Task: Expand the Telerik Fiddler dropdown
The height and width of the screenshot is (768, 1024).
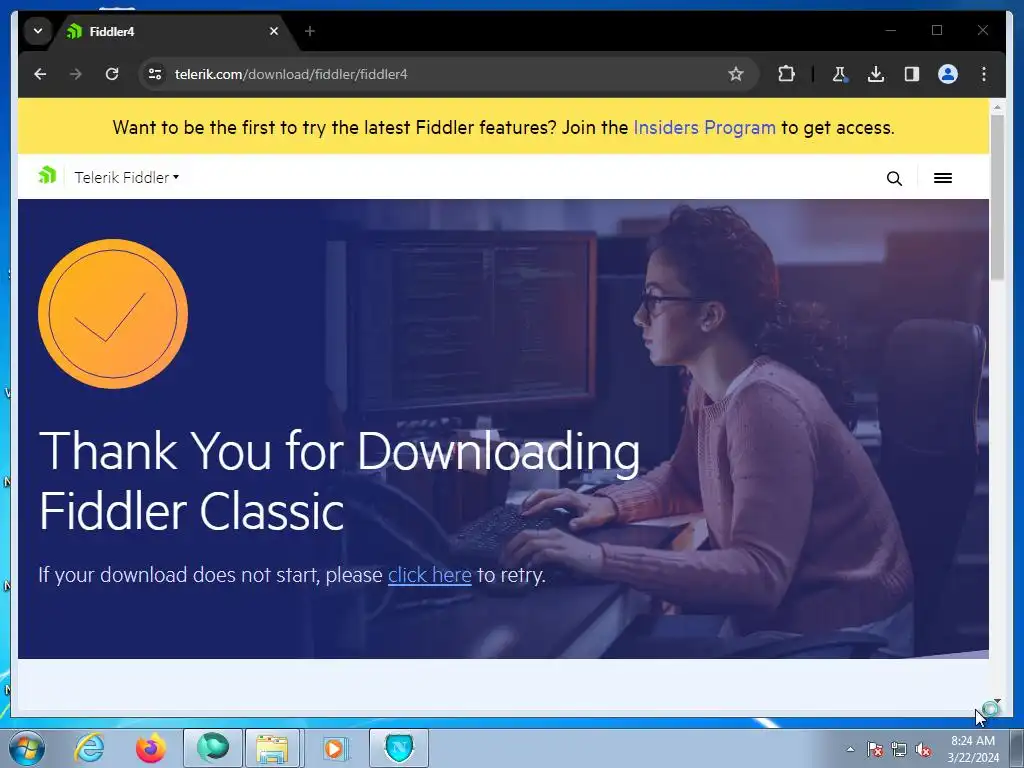Action: pyautogui.click(x=127, y=177)
